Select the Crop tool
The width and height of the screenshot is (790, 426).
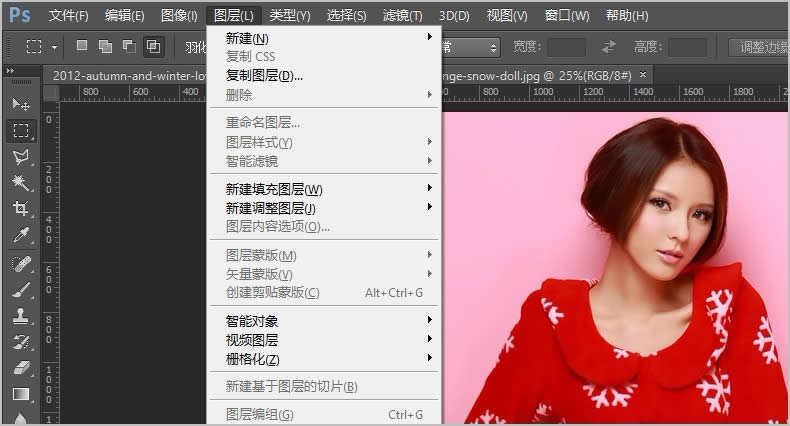(x=20, y=209)
